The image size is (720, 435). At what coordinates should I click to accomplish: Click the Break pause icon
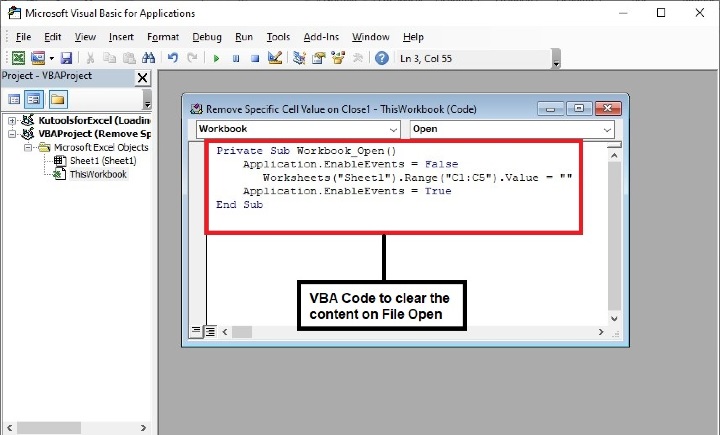pyautogui.click(x=236, y=59)
